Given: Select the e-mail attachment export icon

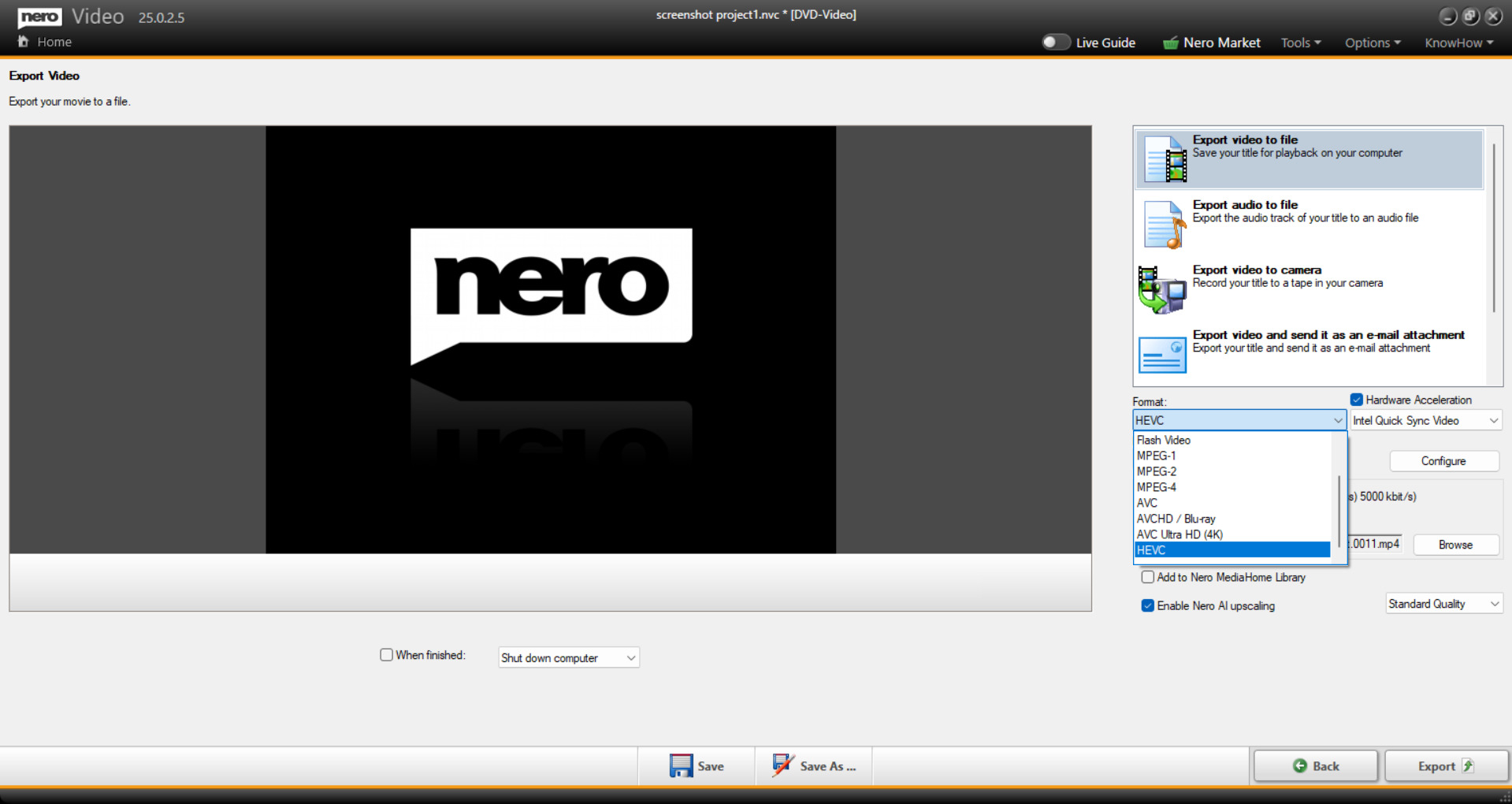Looking at the screenshot, I should point(1162,355).
